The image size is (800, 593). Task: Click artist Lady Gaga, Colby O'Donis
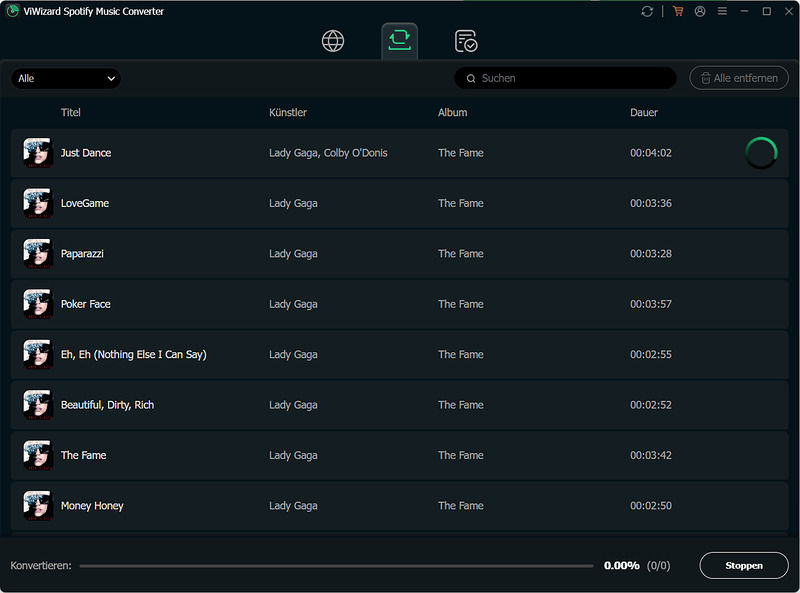(x=328, y=153)
